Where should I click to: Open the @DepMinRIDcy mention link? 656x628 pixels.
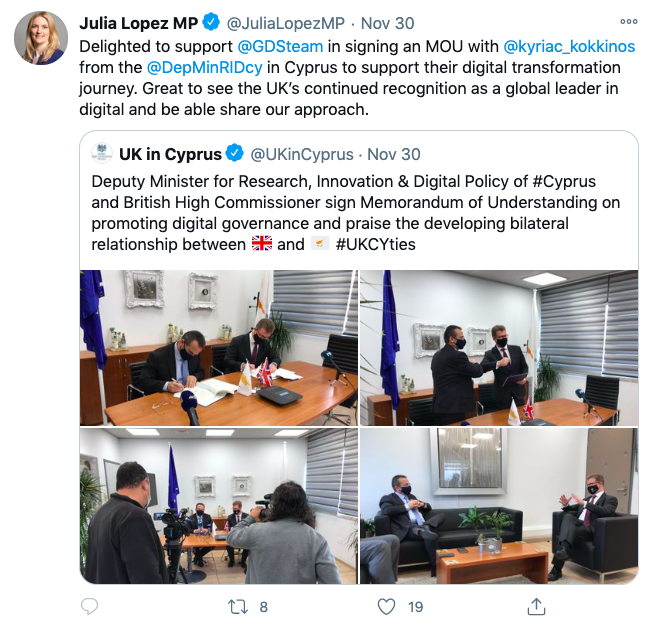coord(205,68)
